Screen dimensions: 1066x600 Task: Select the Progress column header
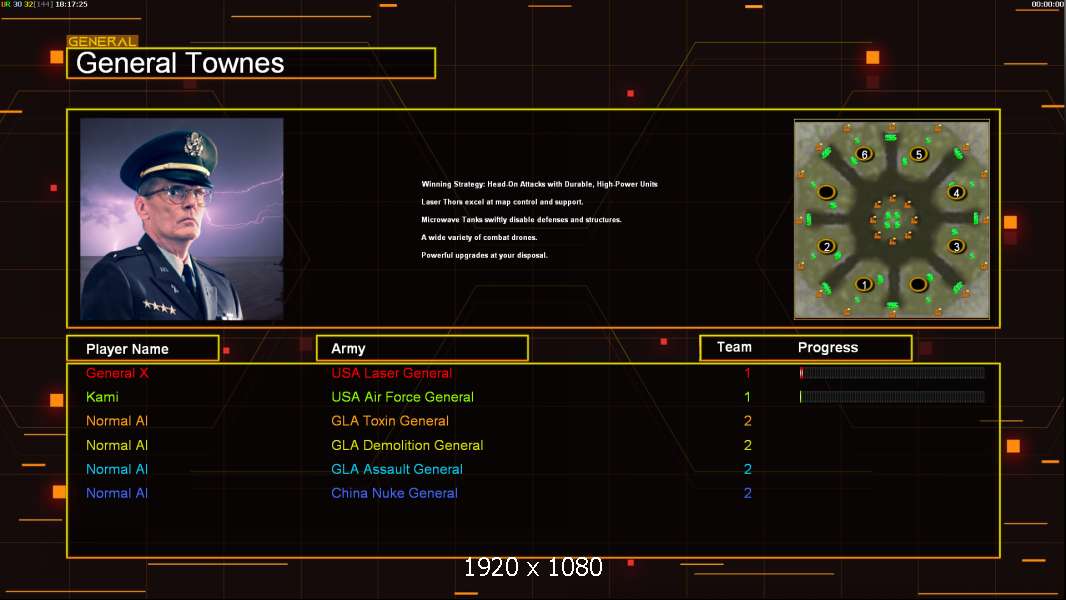tap(827, 347)
